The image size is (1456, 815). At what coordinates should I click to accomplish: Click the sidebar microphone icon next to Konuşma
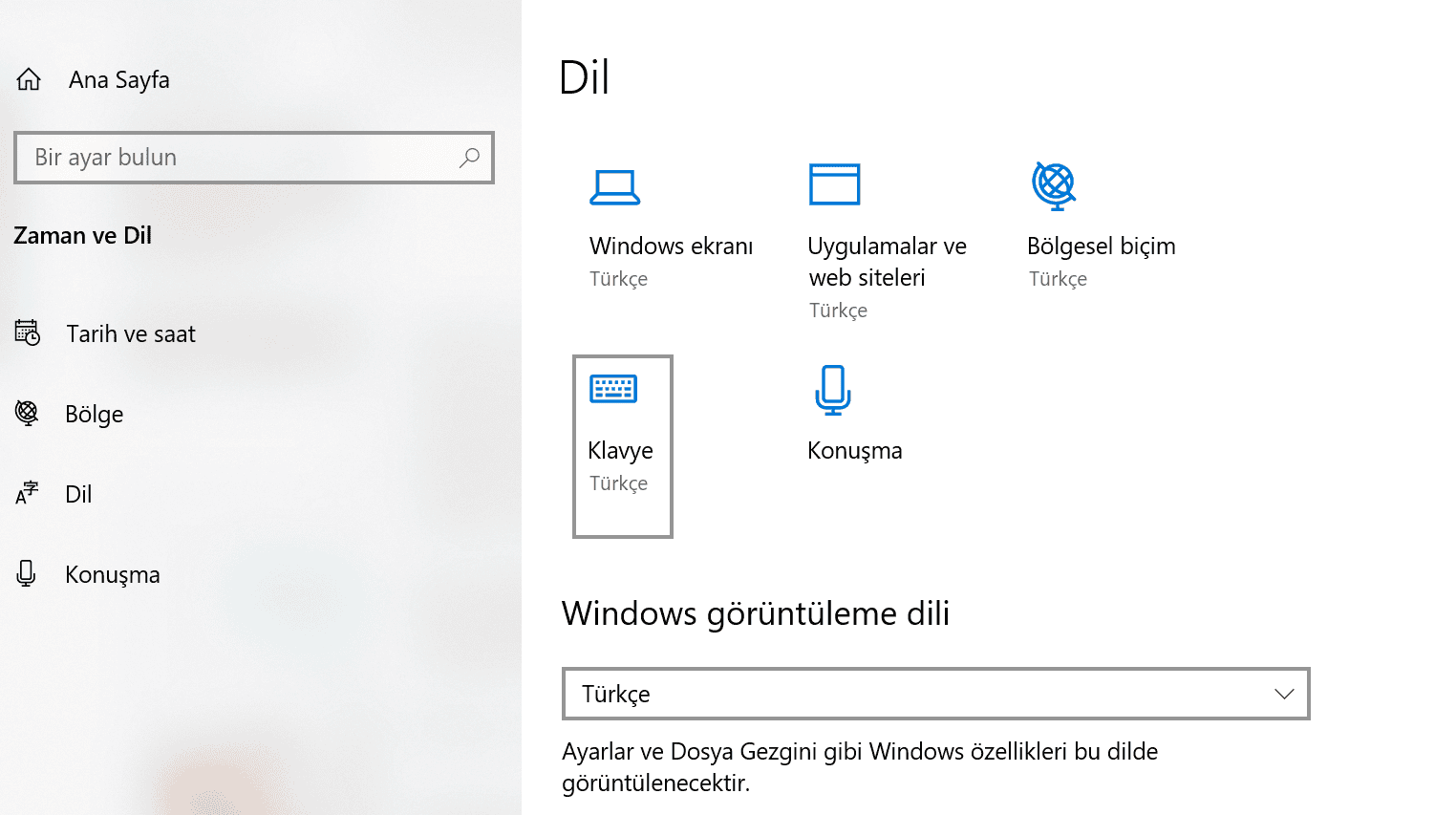pos(27,573)
